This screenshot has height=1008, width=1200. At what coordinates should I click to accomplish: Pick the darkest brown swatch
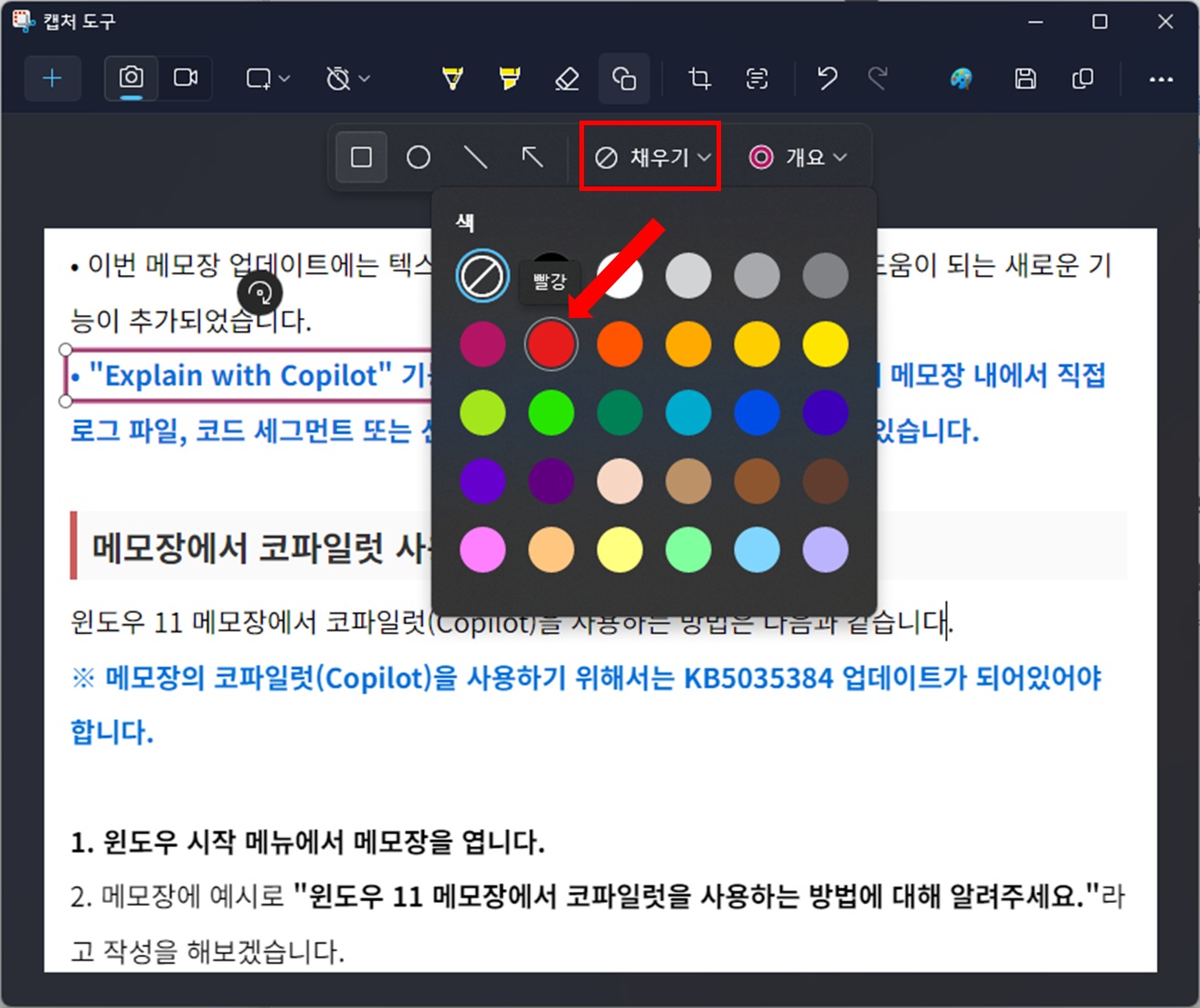[x=825, y=482]
